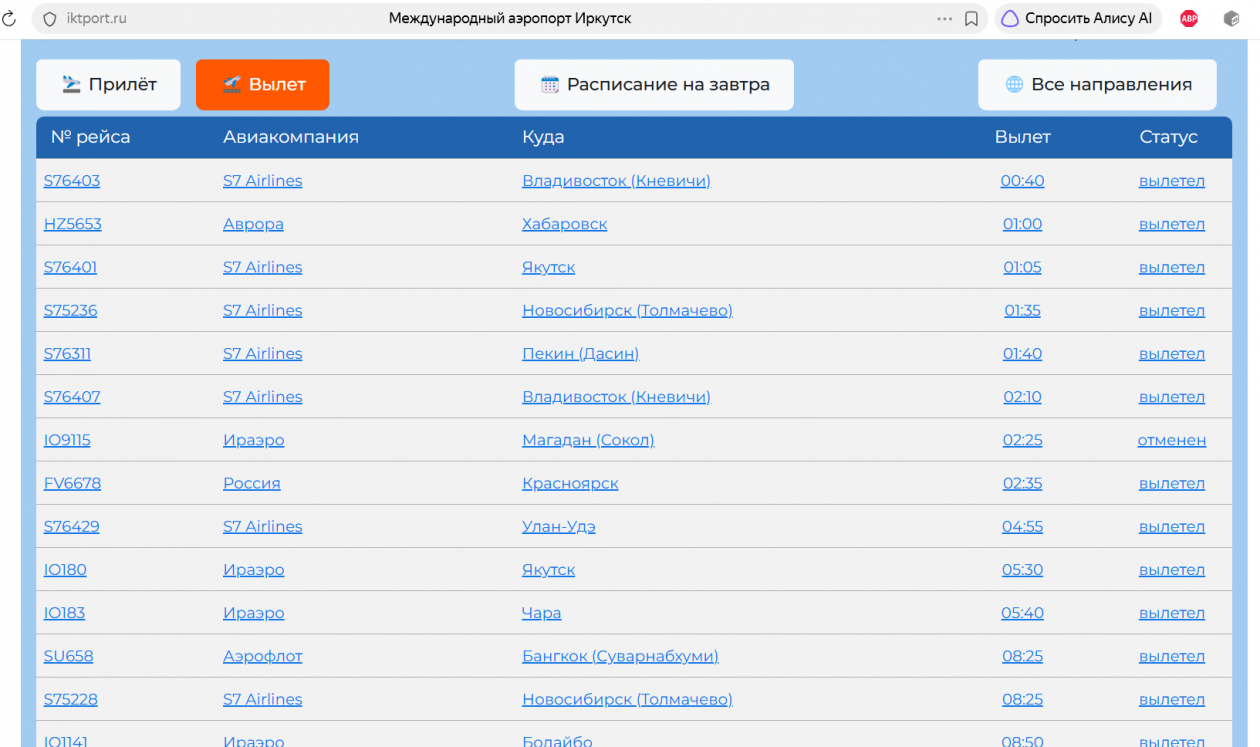Open Все направления destinations filter
The image size is (1260, 747).
(x=1097, y=85)
